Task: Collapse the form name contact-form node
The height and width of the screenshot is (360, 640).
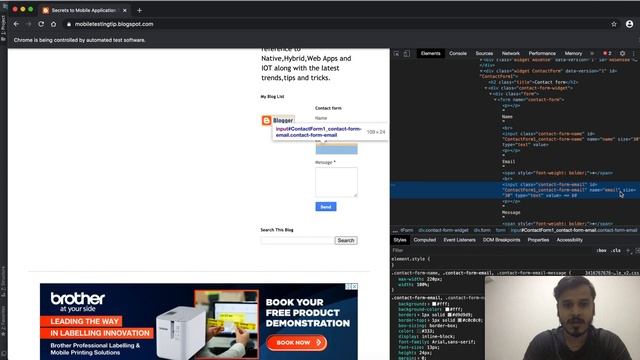Action: (496, 99)
